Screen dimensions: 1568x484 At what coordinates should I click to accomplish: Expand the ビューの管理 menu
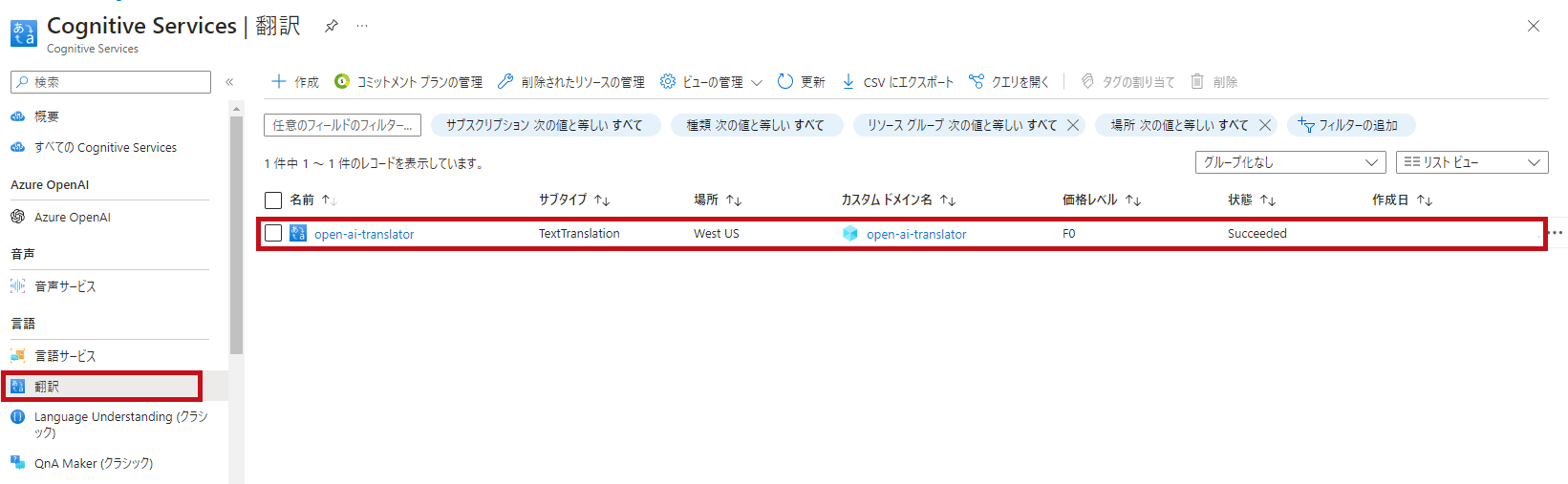(711, 82)
